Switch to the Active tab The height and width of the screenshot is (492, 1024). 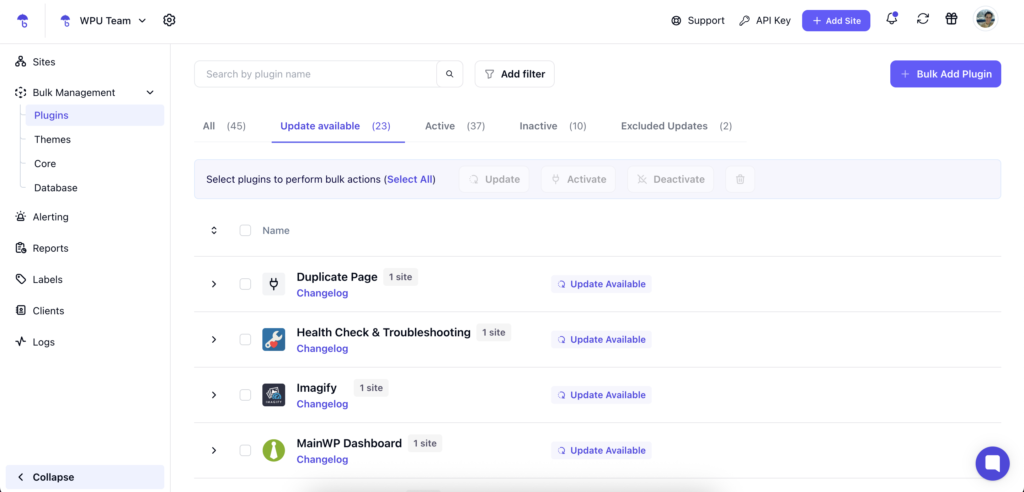[455, 126]
